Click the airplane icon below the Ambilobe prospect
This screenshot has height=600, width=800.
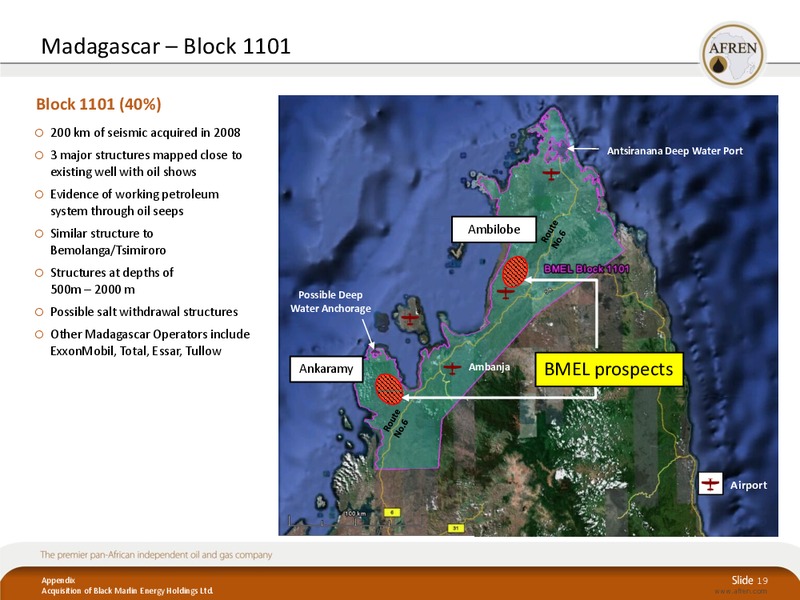click(x=506, y=293)
